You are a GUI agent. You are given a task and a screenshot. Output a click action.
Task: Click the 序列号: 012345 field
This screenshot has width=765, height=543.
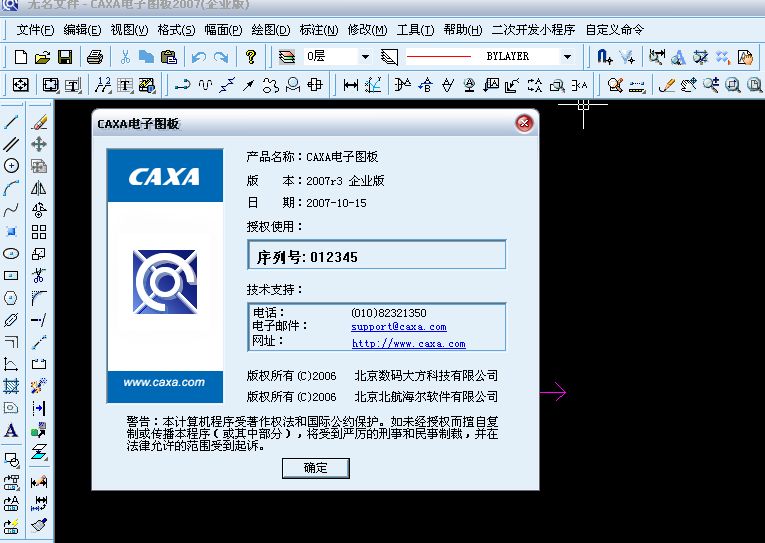pos(377,254)
